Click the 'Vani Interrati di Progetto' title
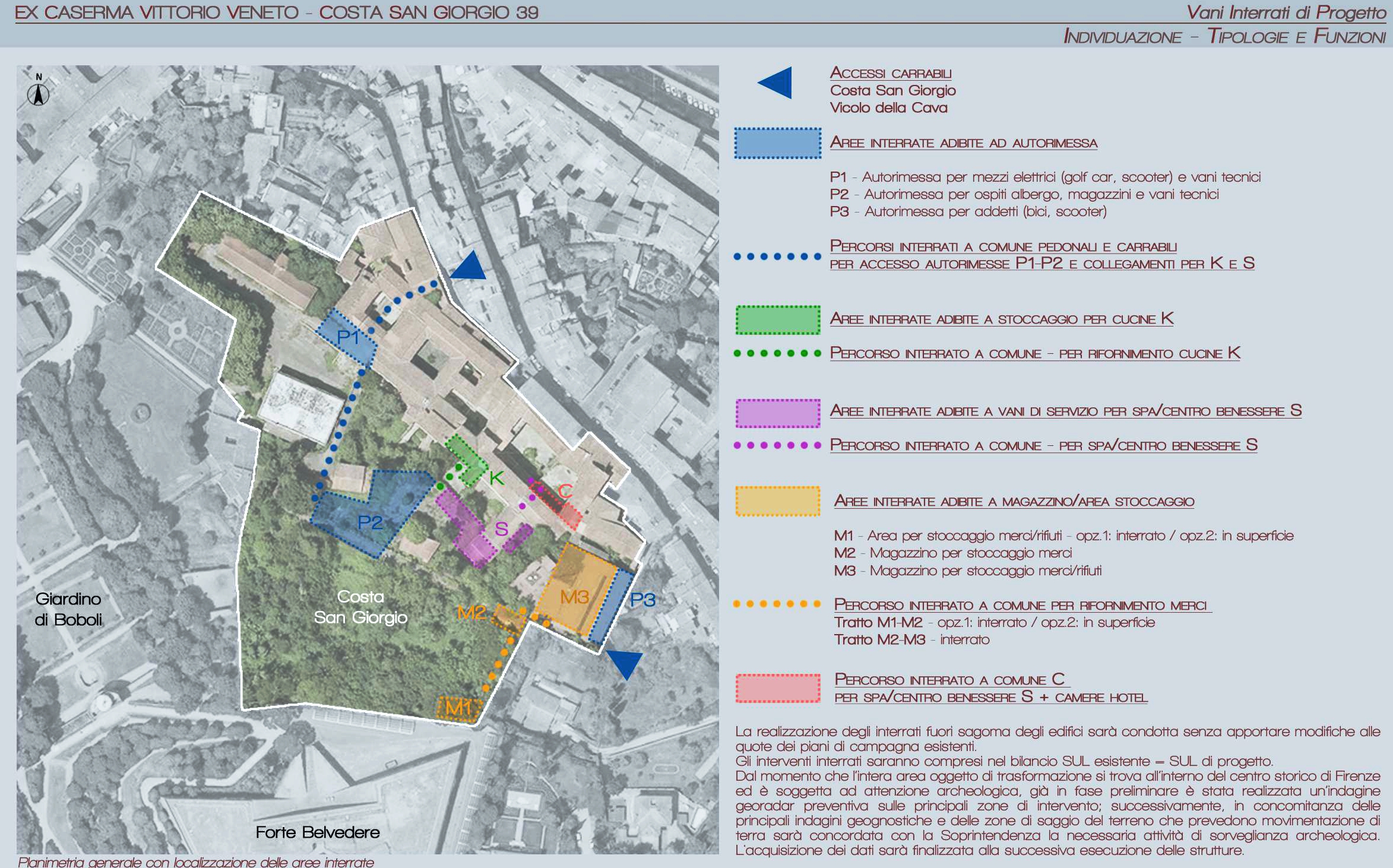This screenshot has height=868, width=1393. coord(1286,12)
